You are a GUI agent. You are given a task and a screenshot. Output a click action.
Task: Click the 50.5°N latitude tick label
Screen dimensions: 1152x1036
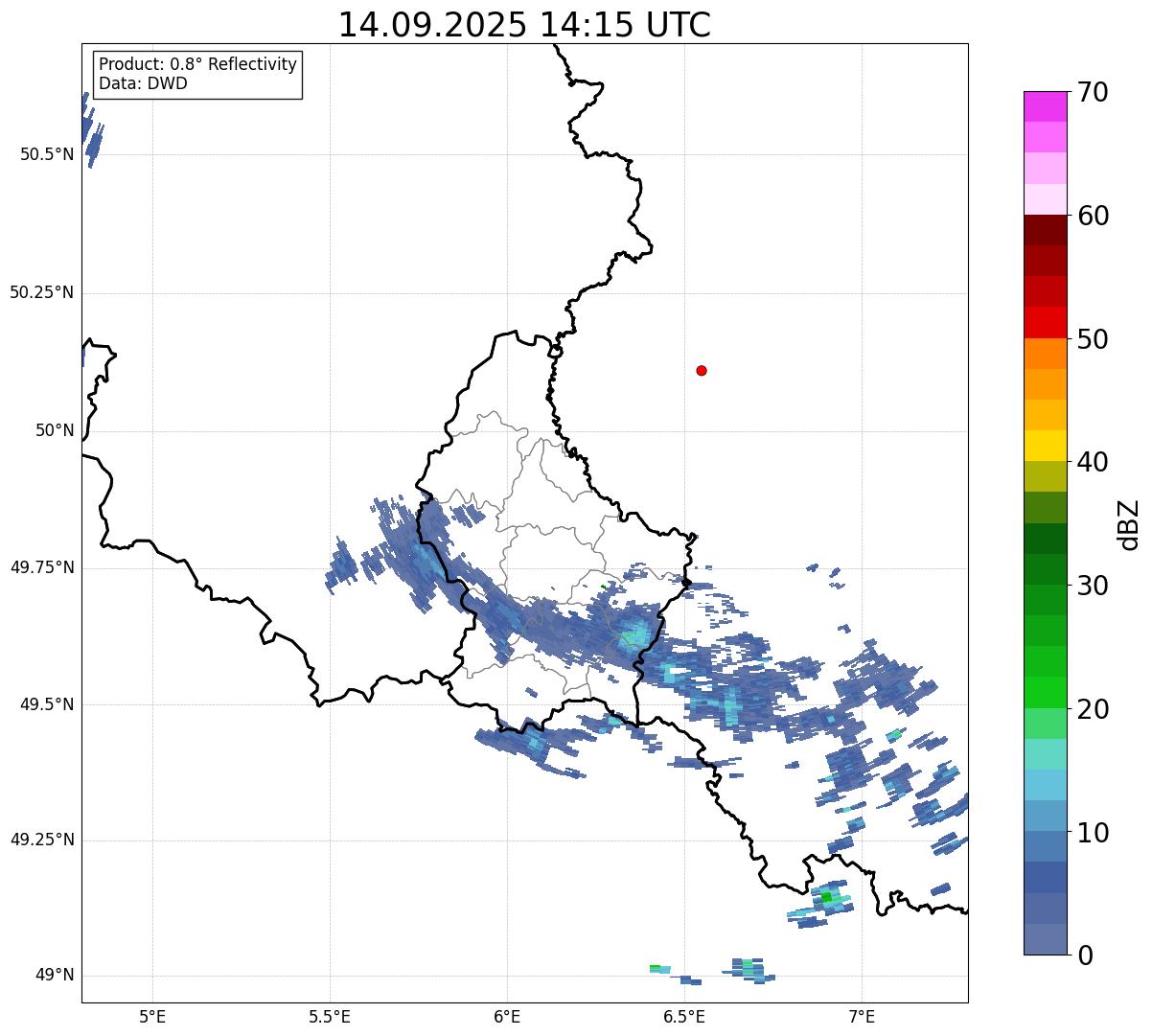[x=47, y=154]
